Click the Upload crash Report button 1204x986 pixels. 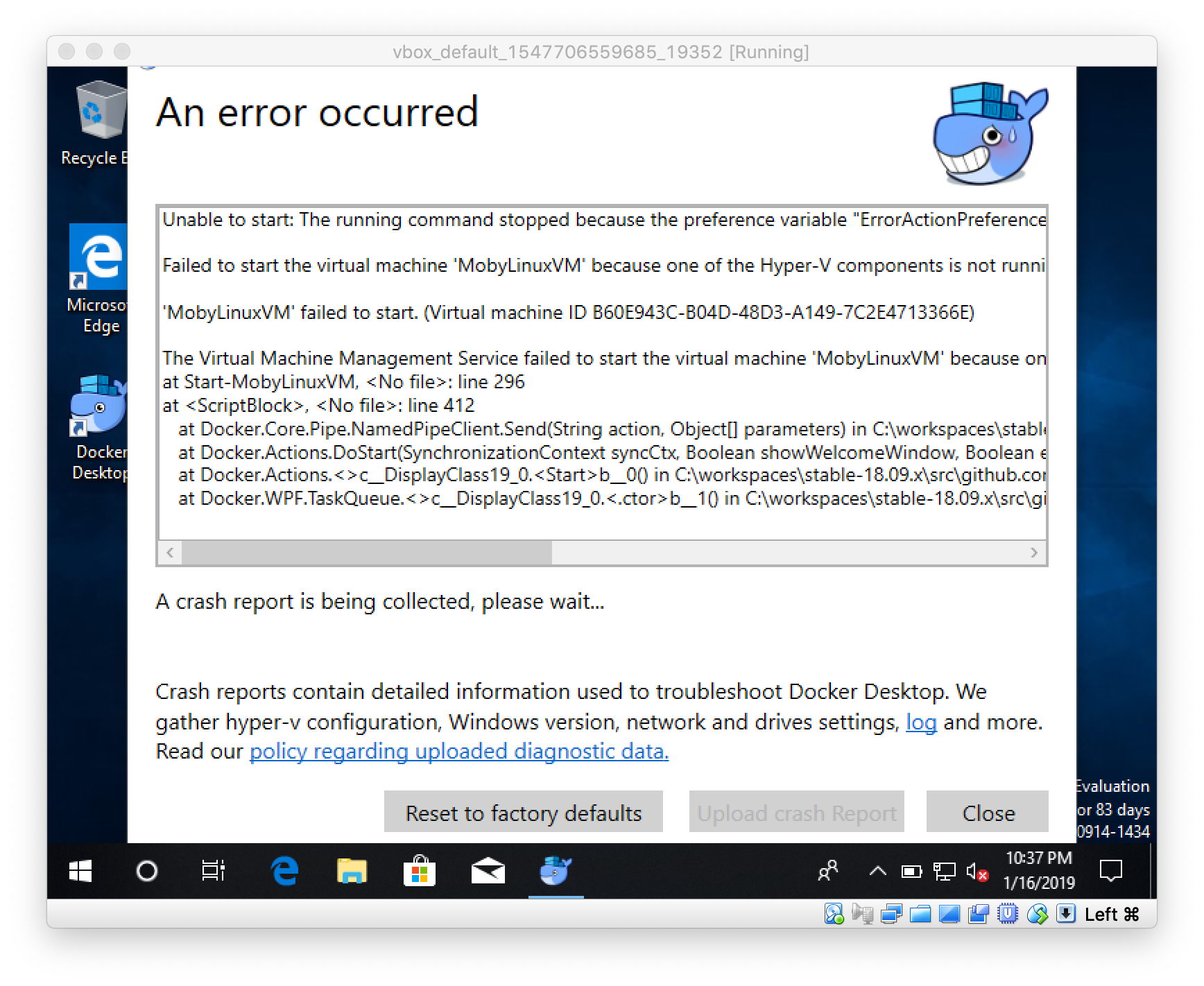click(x=797, y=812)
